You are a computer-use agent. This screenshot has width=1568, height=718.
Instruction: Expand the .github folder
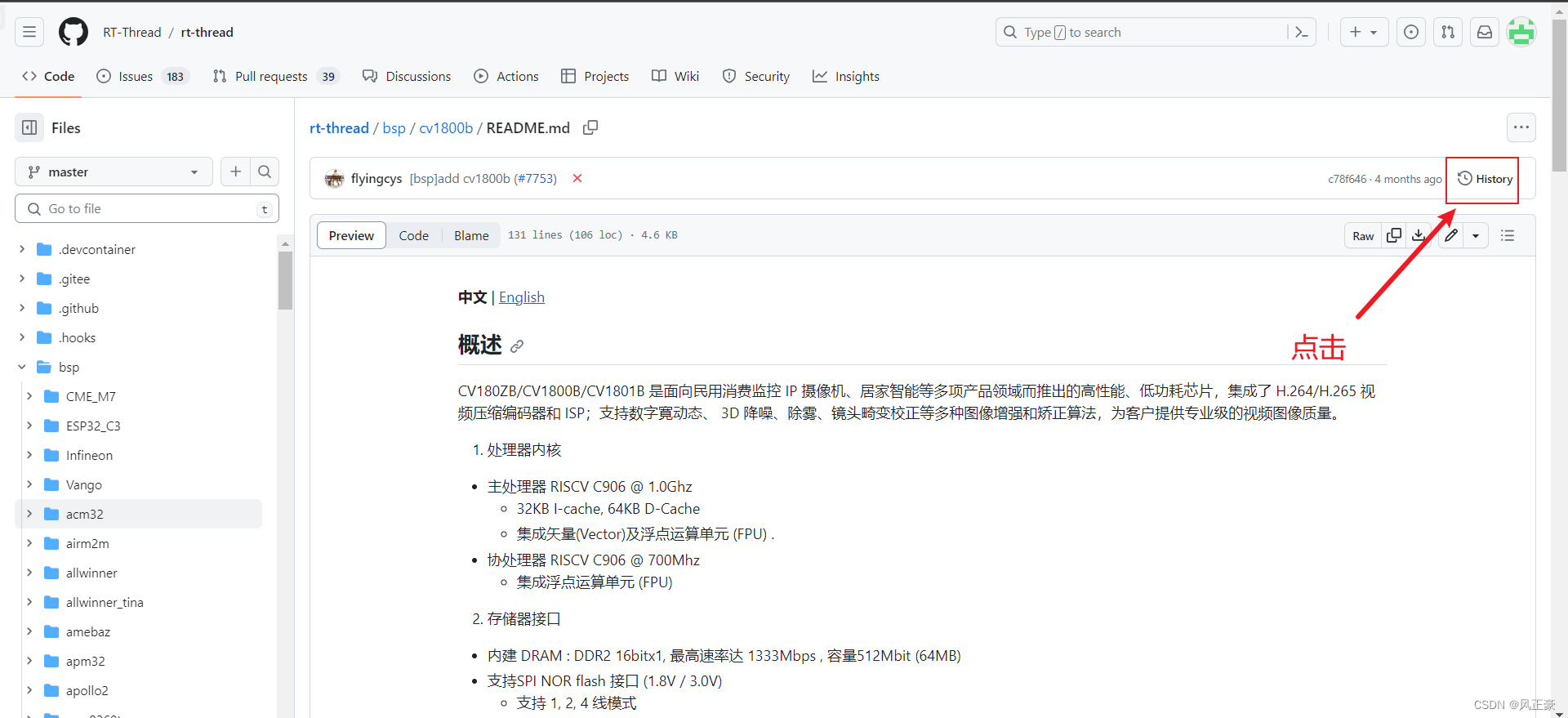click(22, 308)
